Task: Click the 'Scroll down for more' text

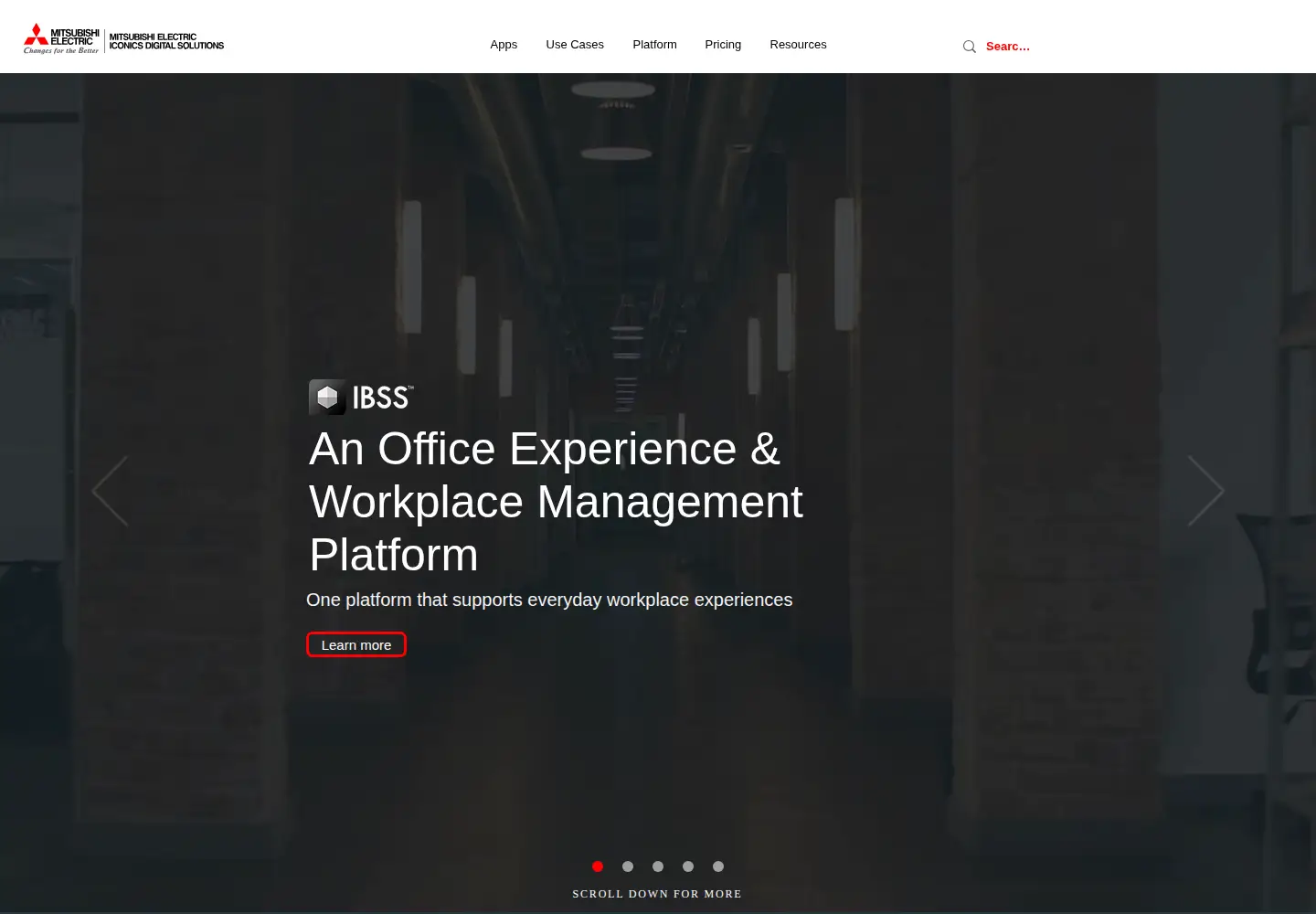Action: [657, 894]
